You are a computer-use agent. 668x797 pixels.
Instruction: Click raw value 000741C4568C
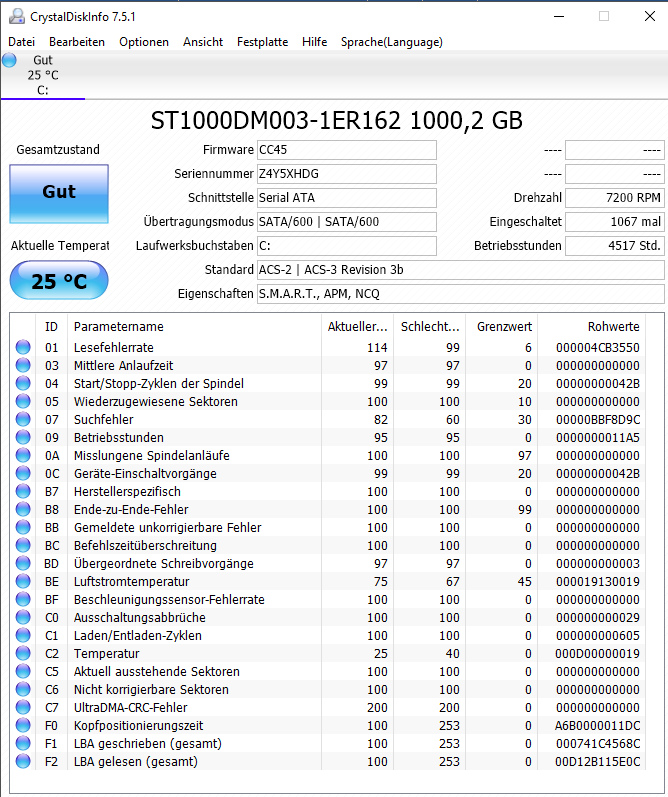coord(598,744)
